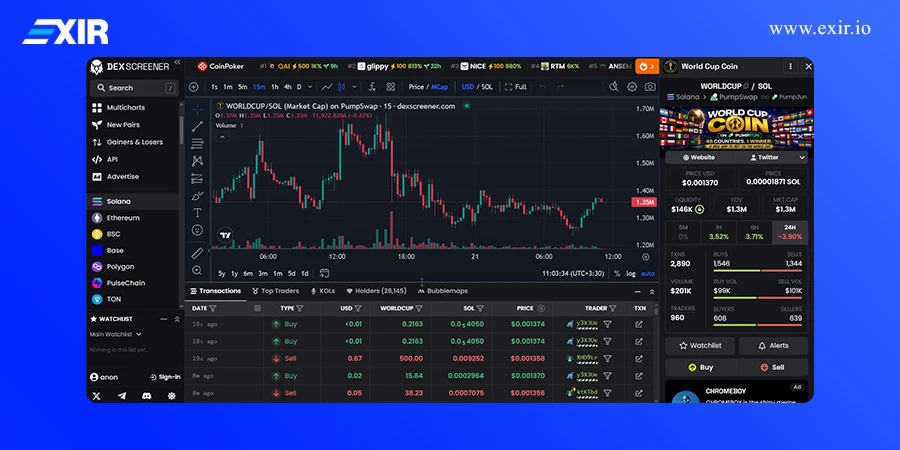
Task: Toggle the percent scale option
Action: pyautogui.click(x=617, y=274)
